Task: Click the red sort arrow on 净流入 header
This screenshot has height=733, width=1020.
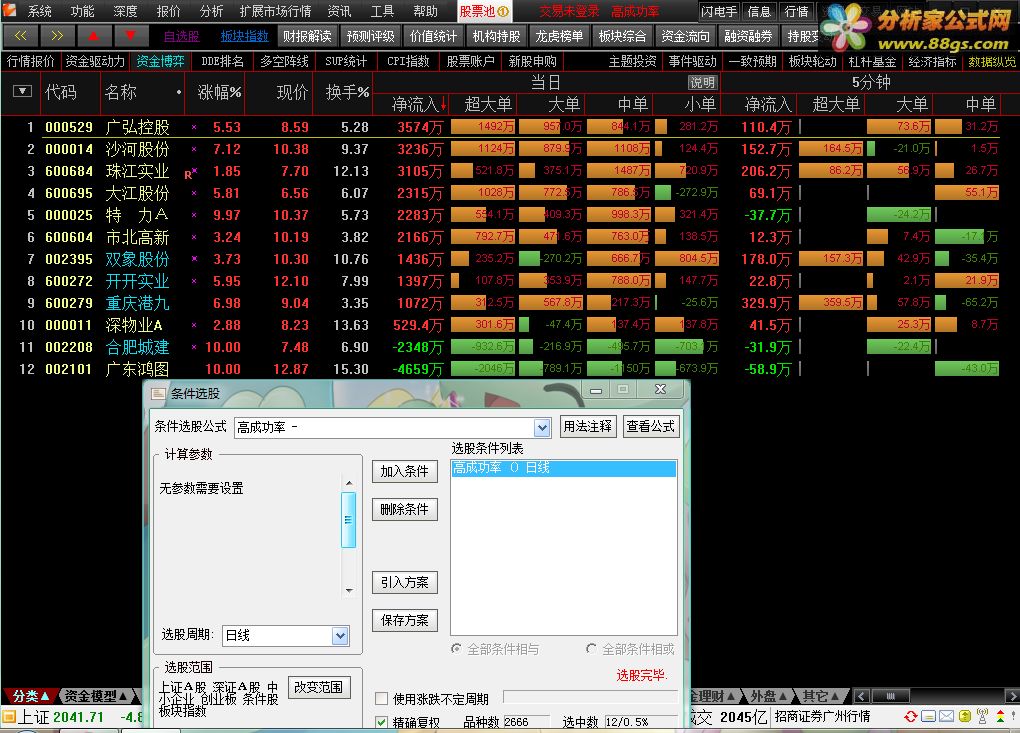Action: [x=444, y=104]
